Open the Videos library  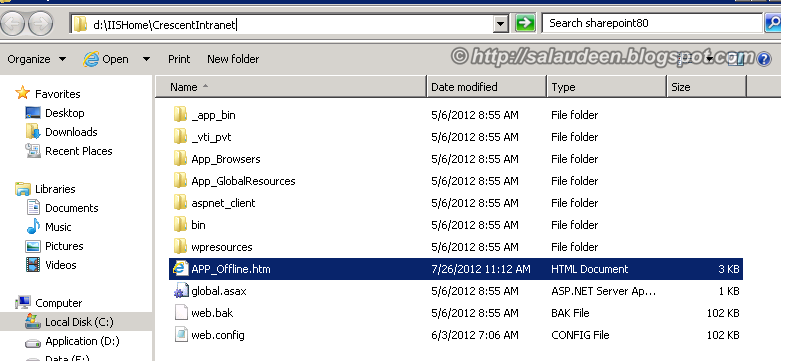click(61, 265)
